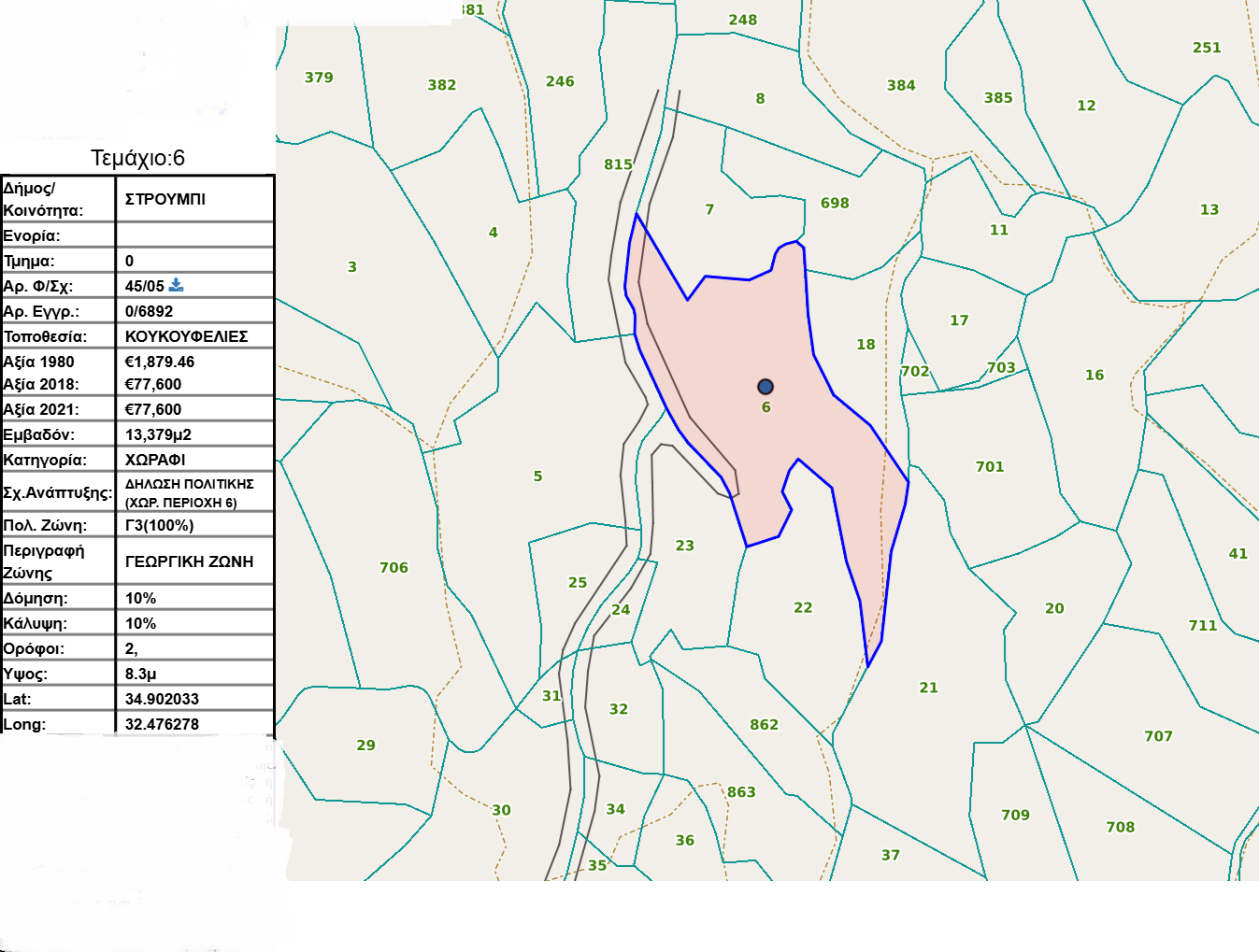1259x952 pixels.
Task: Choose parcel 5 on the map
Action: [x=537, y=476]
